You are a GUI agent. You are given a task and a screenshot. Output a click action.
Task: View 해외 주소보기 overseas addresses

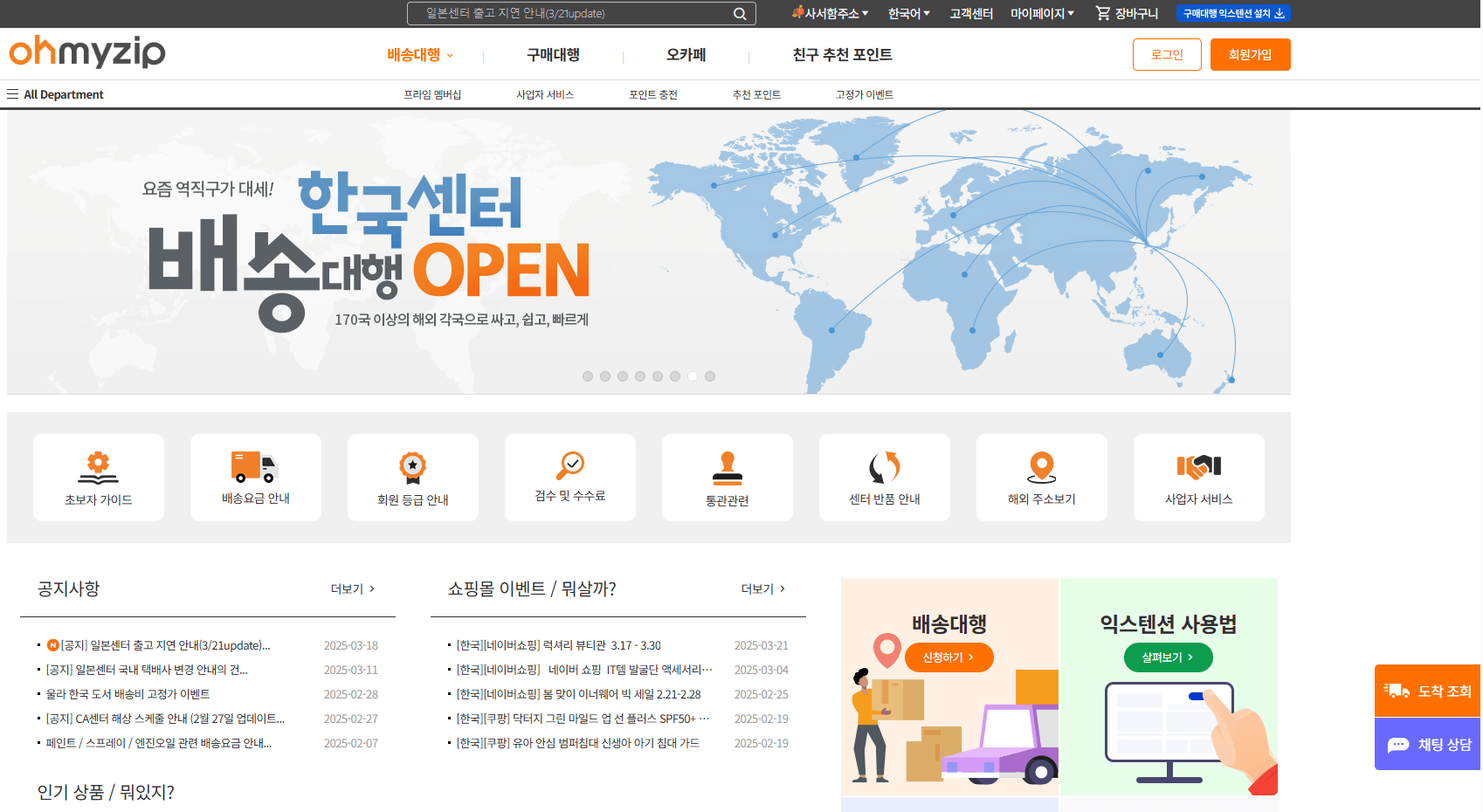[x=1041, y=477]
